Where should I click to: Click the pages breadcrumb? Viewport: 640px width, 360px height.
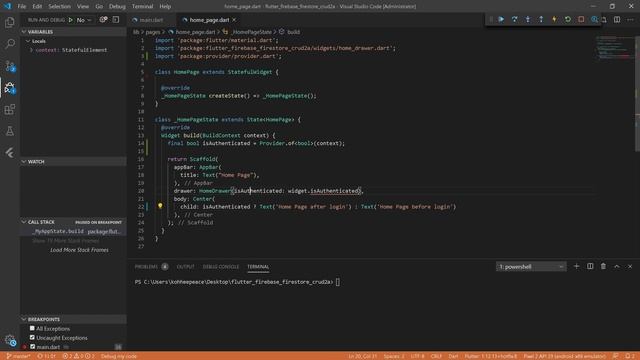[x=153, y=32]
